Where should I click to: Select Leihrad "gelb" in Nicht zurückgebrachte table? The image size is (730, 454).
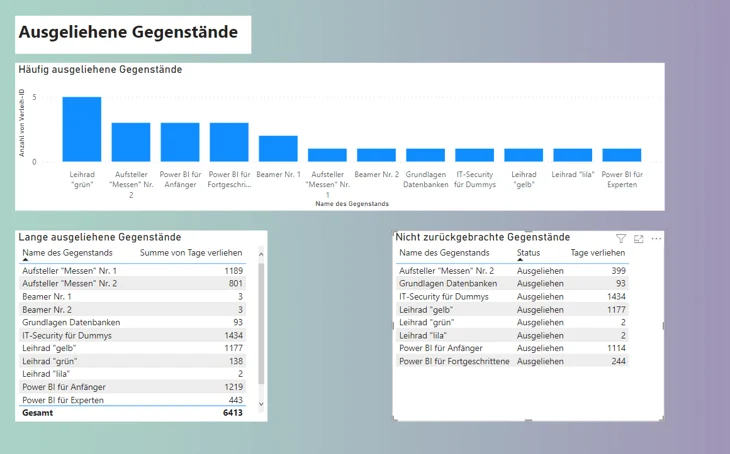(426, 310)
